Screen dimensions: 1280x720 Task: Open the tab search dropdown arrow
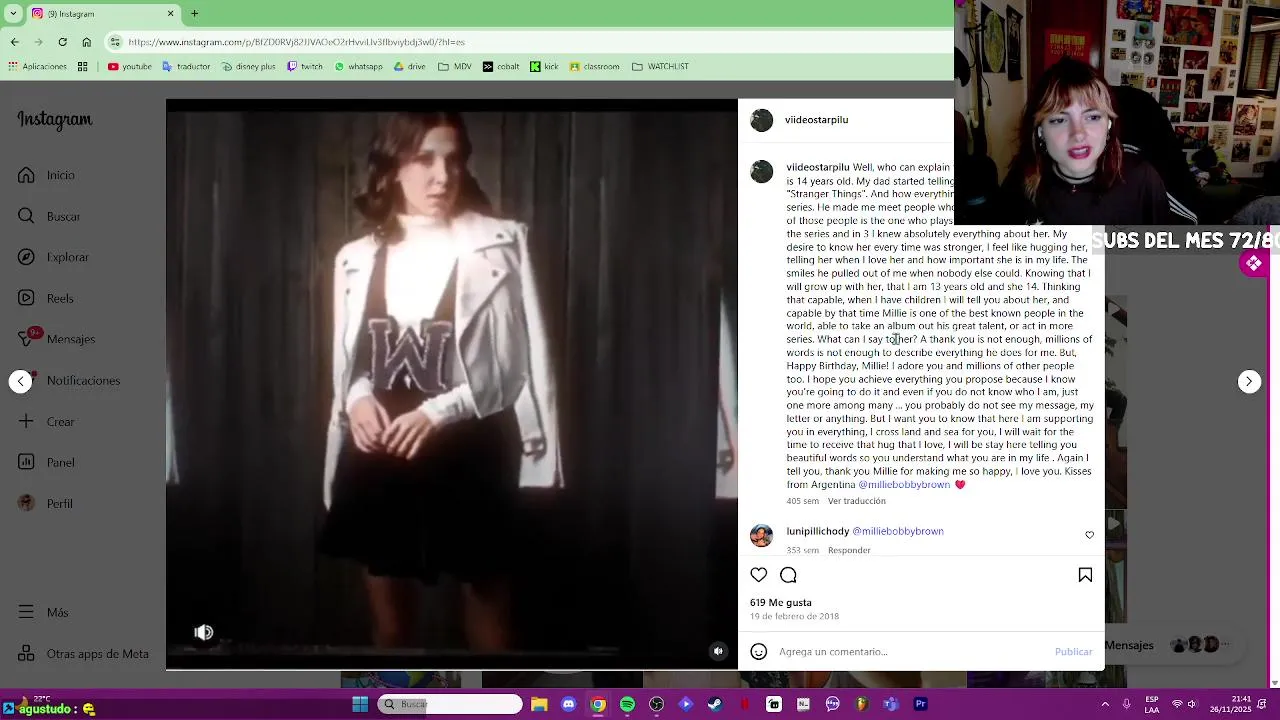(13, 14)
